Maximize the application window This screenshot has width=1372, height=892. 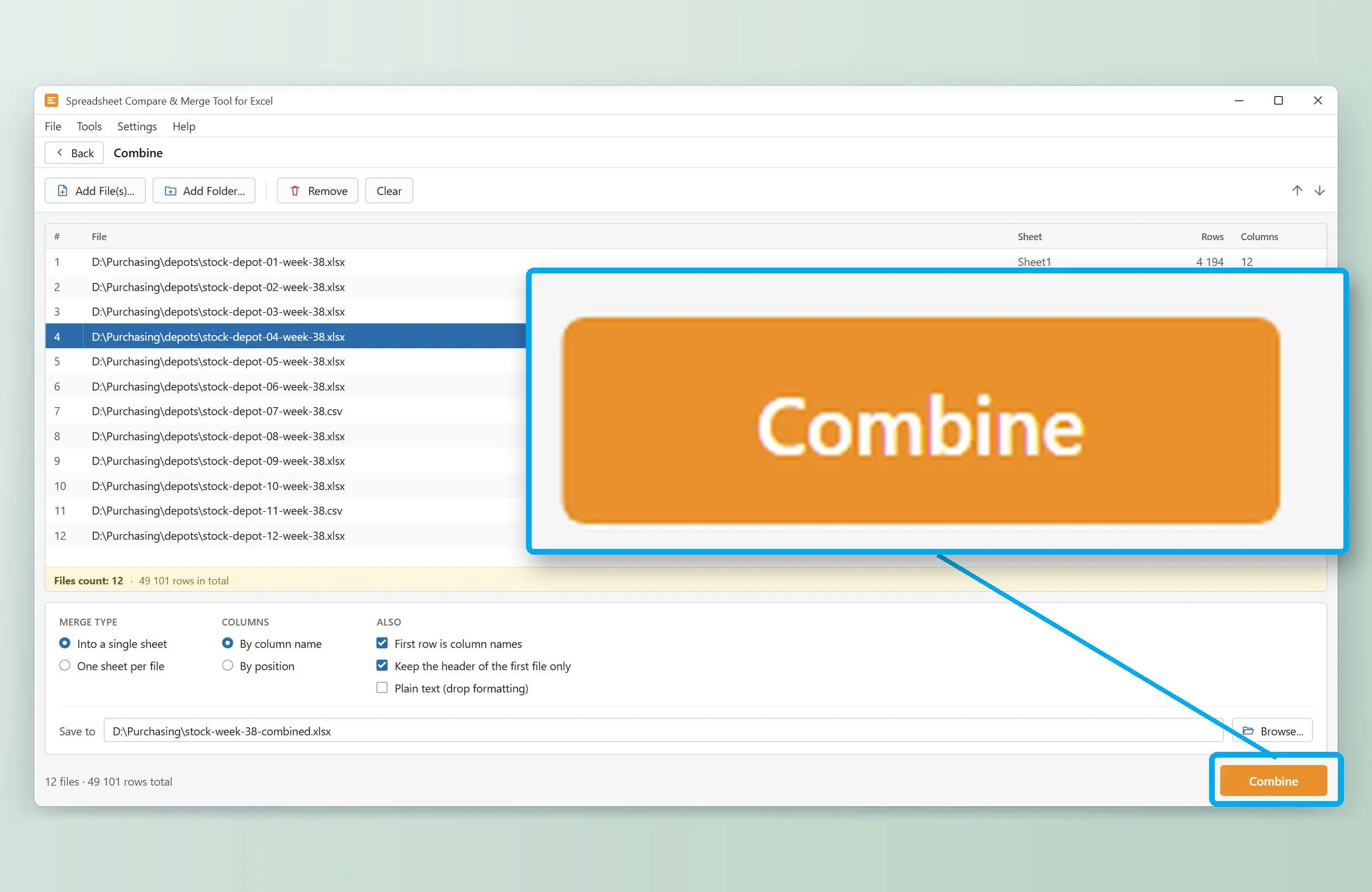pos(1278,100)
